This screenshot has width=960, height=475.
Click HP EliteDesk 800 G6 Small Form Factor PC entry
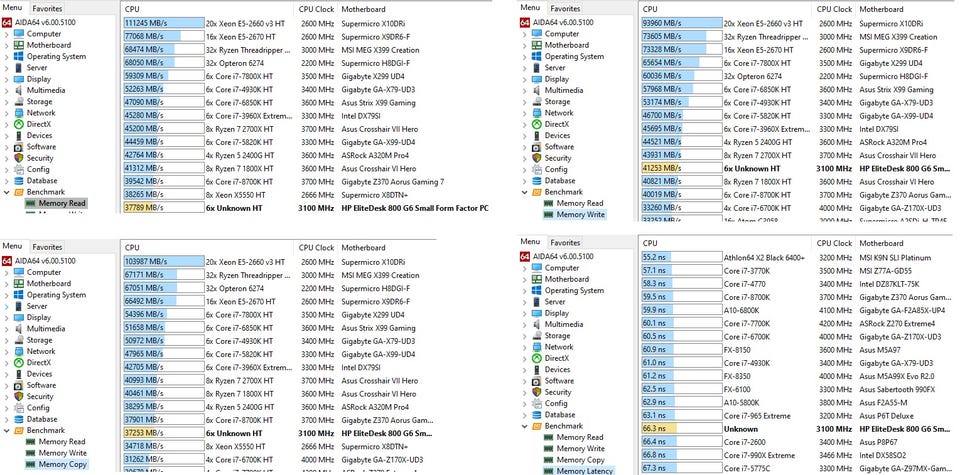coord(415,208)
